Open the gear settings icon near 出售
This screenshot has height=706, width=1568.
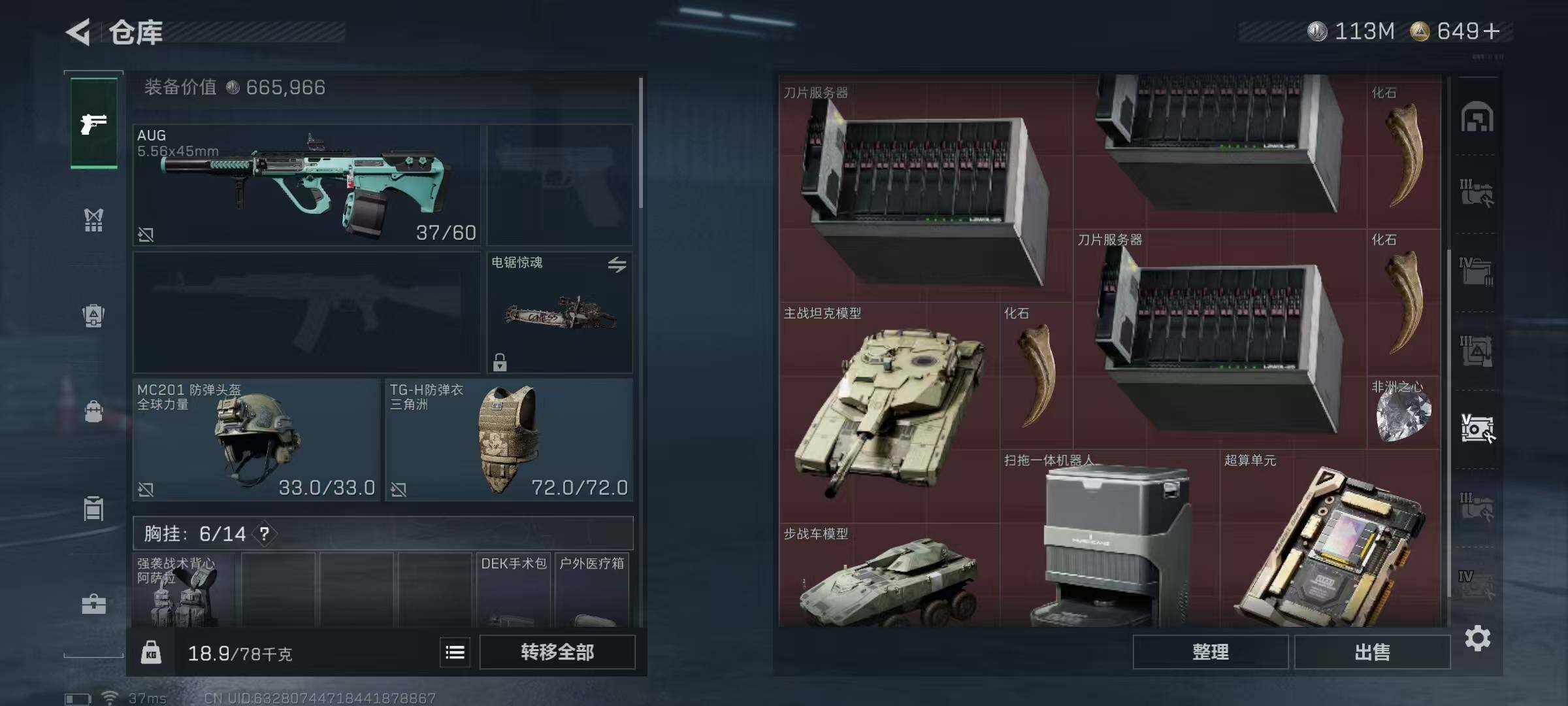tap(1477, 638)
